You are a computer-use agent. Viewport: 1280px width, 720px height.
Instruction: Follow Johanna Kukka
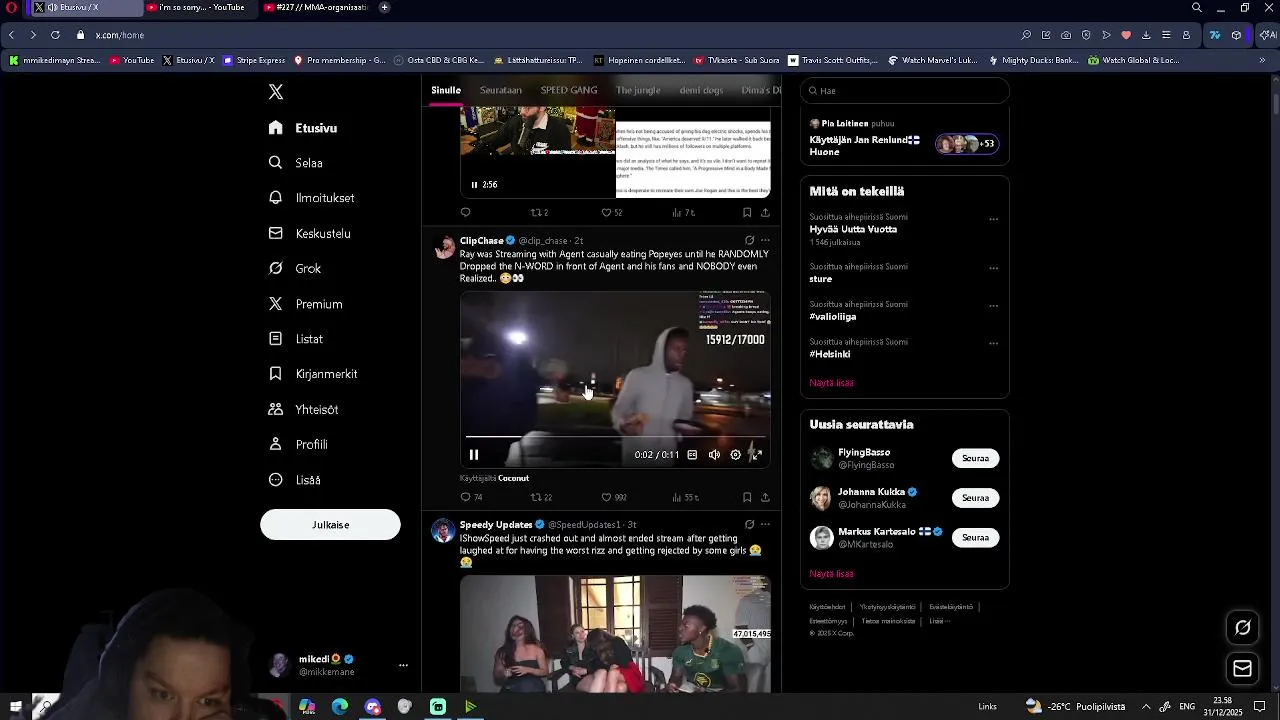click(x=975, y=498)
